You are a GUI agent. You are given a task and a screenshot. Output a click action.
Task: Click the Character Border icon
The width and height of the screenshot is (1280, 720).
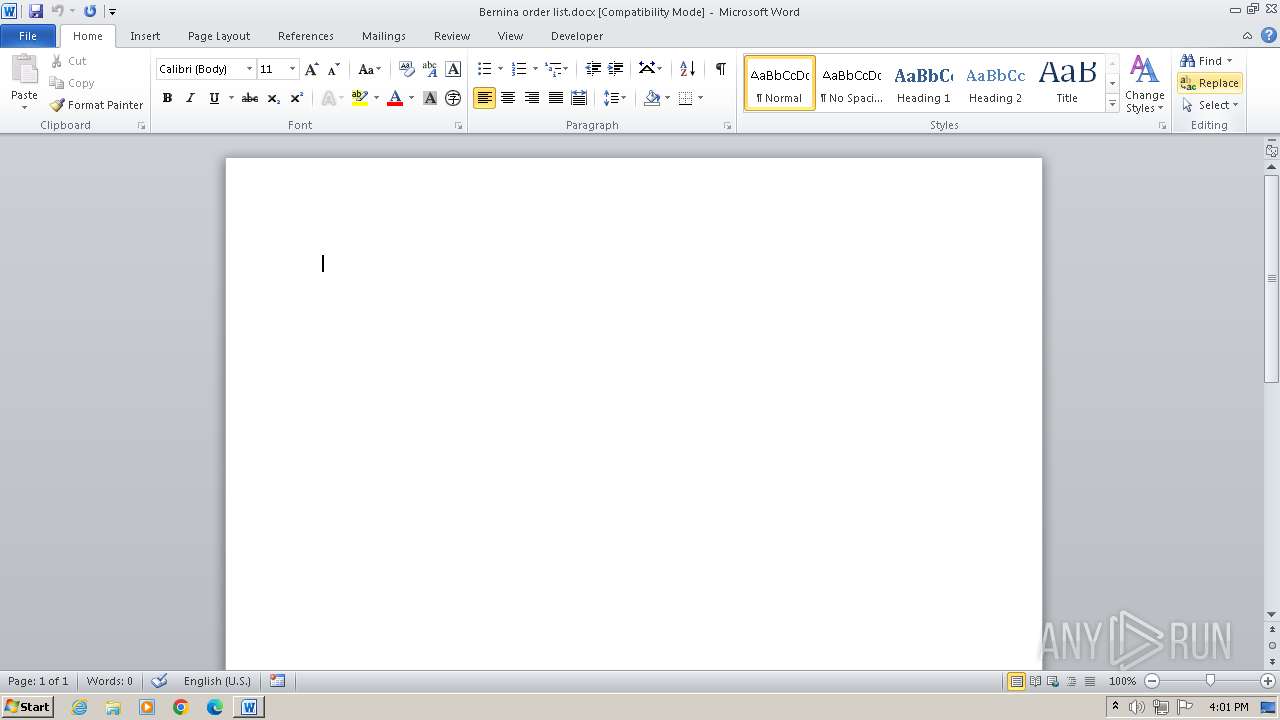[x=453, y=69]
